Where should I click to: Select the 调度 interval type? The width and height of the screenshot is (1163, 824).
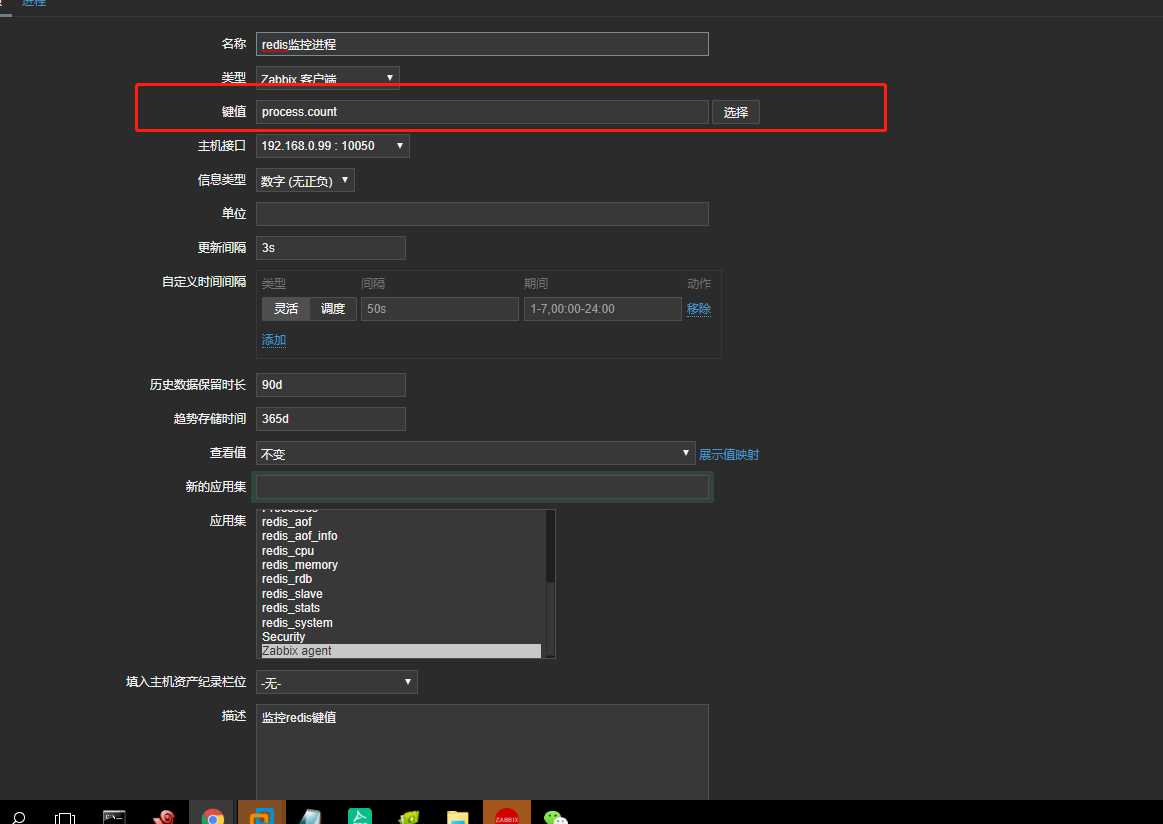coord(333,309)
